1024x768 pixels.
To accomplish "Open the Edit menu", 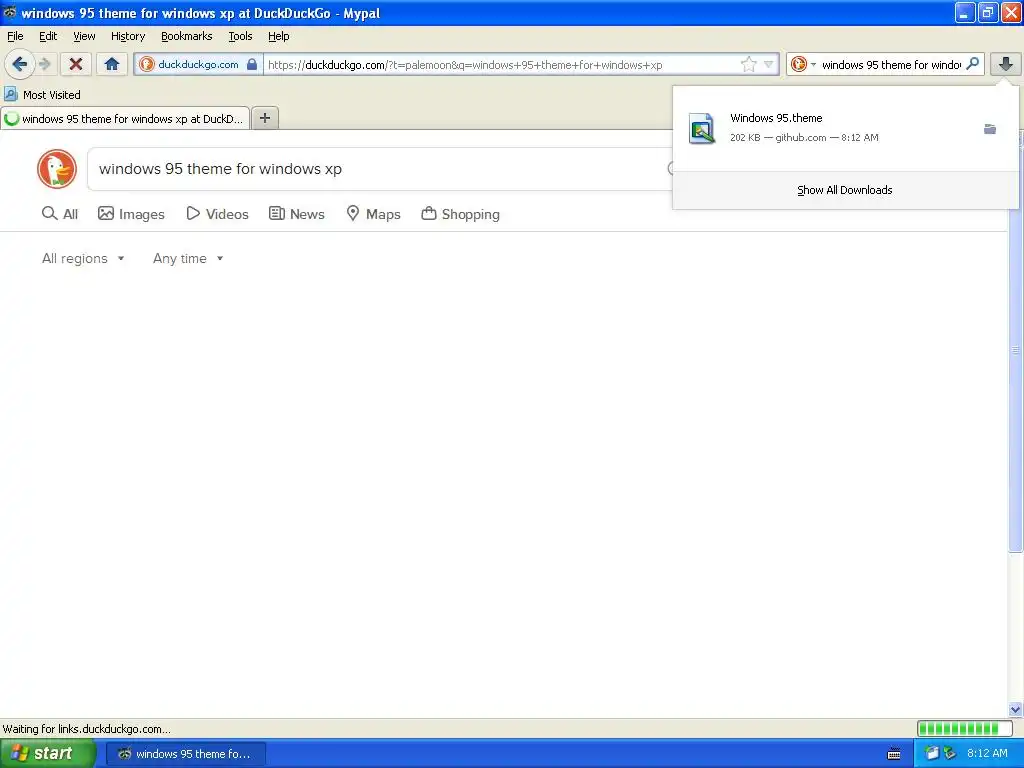I will coord(48,36).
